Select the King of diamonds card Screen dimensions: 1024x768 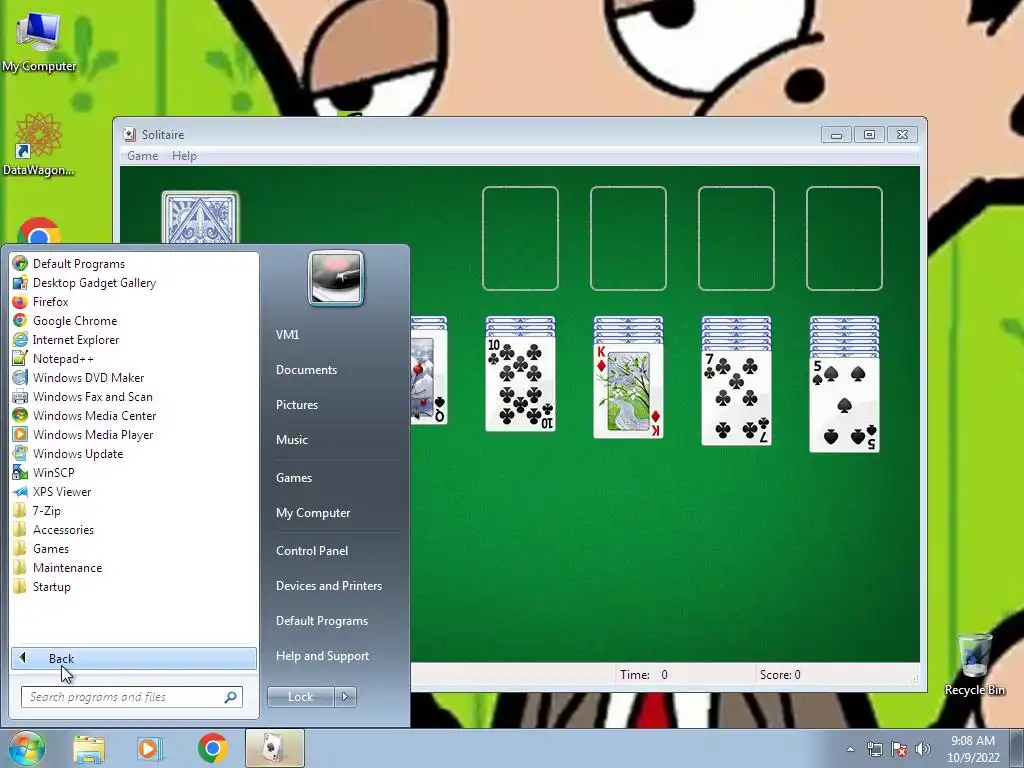pyautogui.click(x=628, y=391)
